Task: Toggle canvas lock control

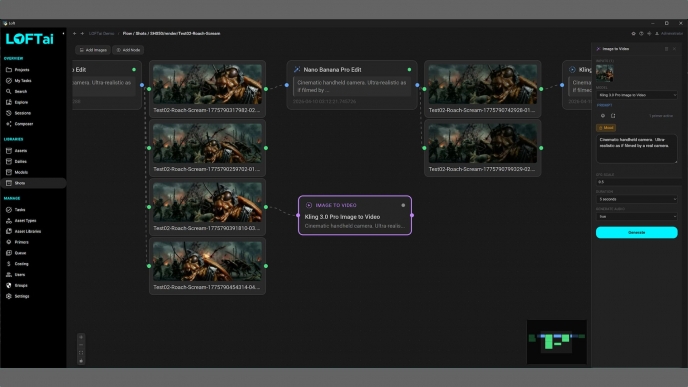Action: coord(81,361)
